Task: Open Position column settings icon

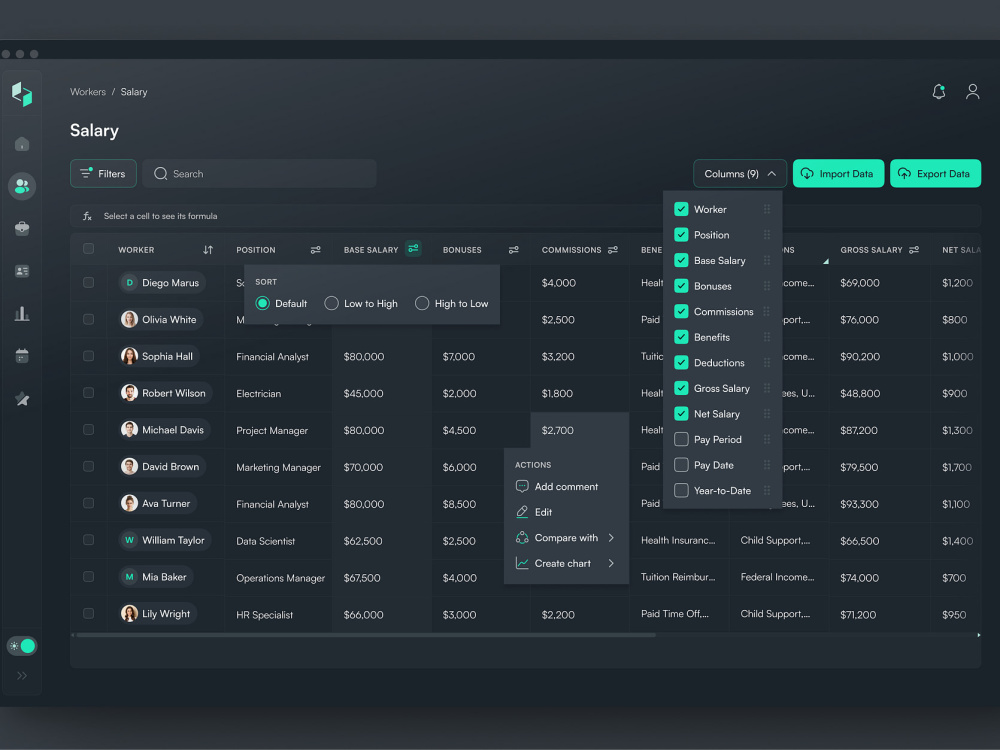Action: tap(316, 250)
